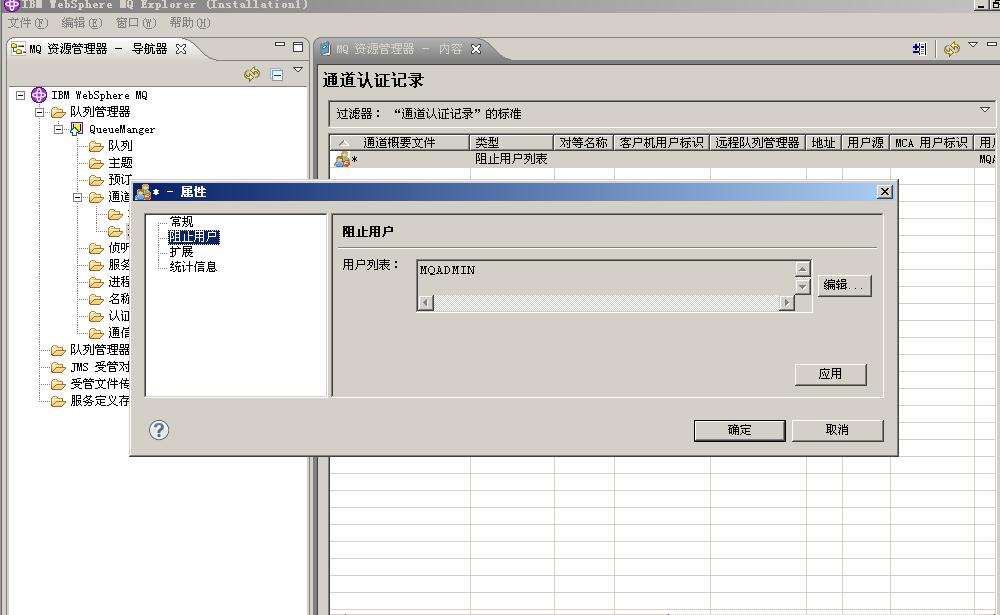Open the content view menu triangle

point(973,45)
